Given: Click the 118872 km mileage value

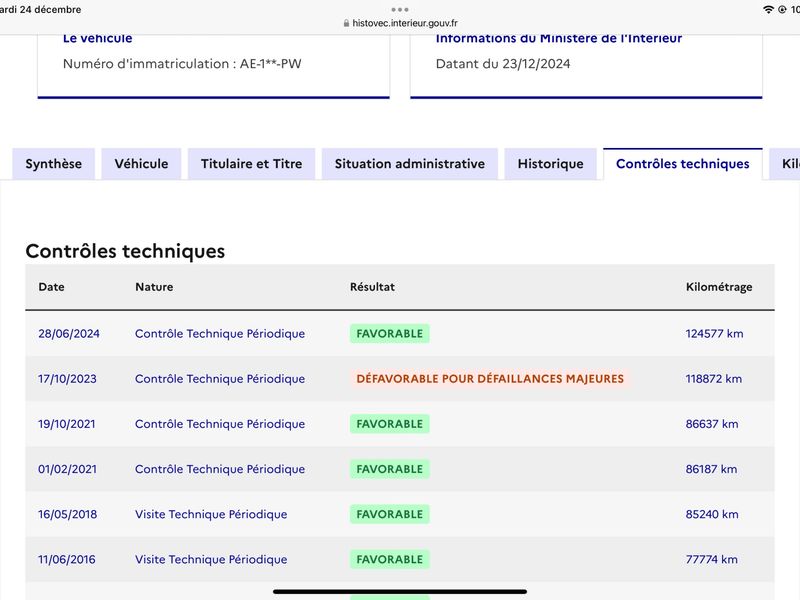Looking at the screenshot, I should (x=714, y=379).
